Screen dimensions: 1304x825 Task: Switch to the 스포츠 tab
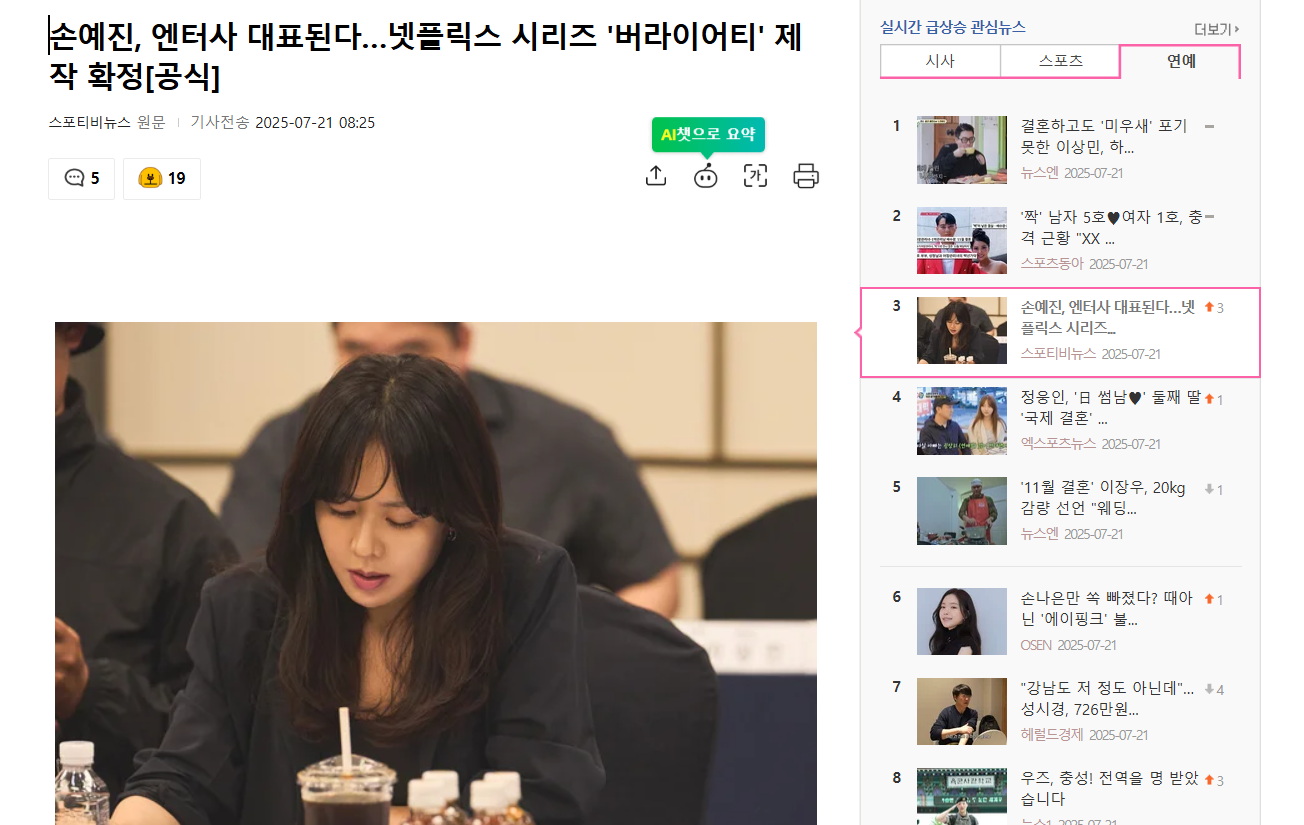(1060, 61)
